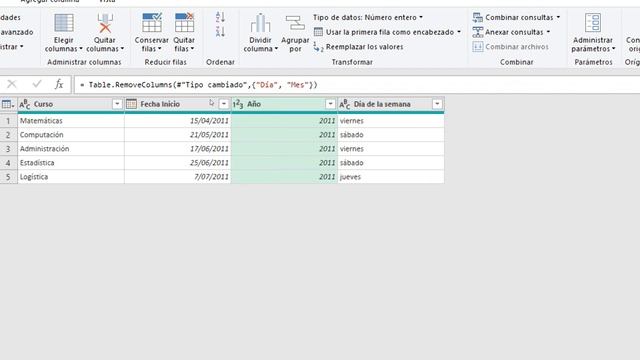Click the Computación cell
The height and width of the screenshot is (360, 640).
coord(71,135)
